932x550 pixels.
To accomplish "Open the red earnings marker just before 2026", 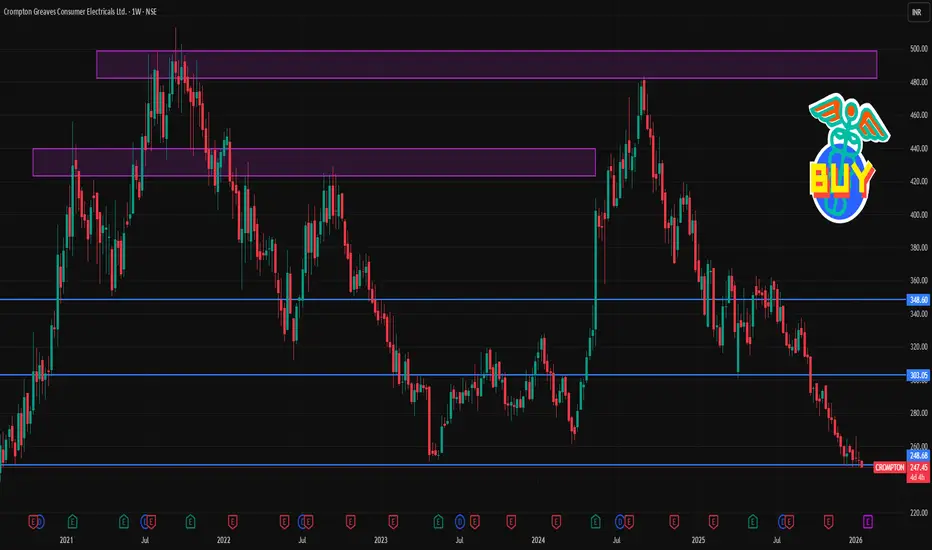I will [828, 522].
